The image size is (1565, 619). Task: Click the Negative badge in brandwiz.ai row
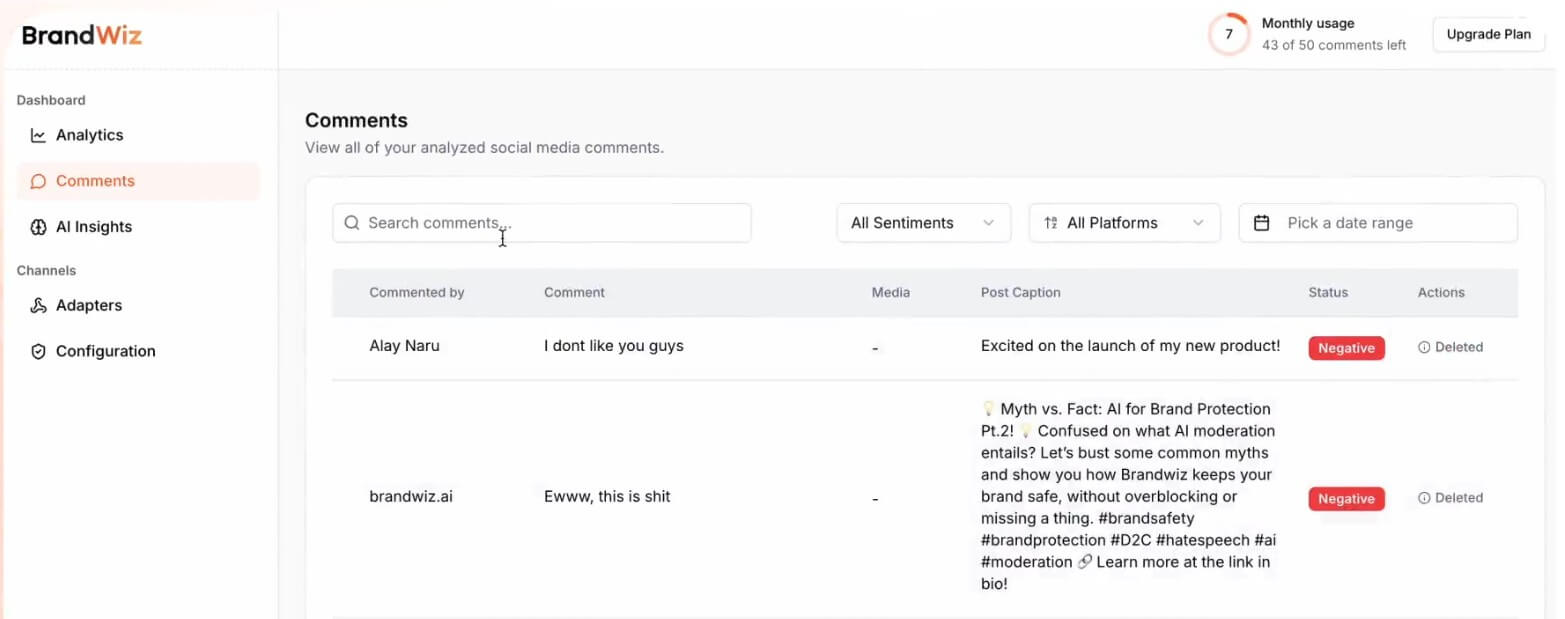pyautogui.click(x=1346, y=499)
